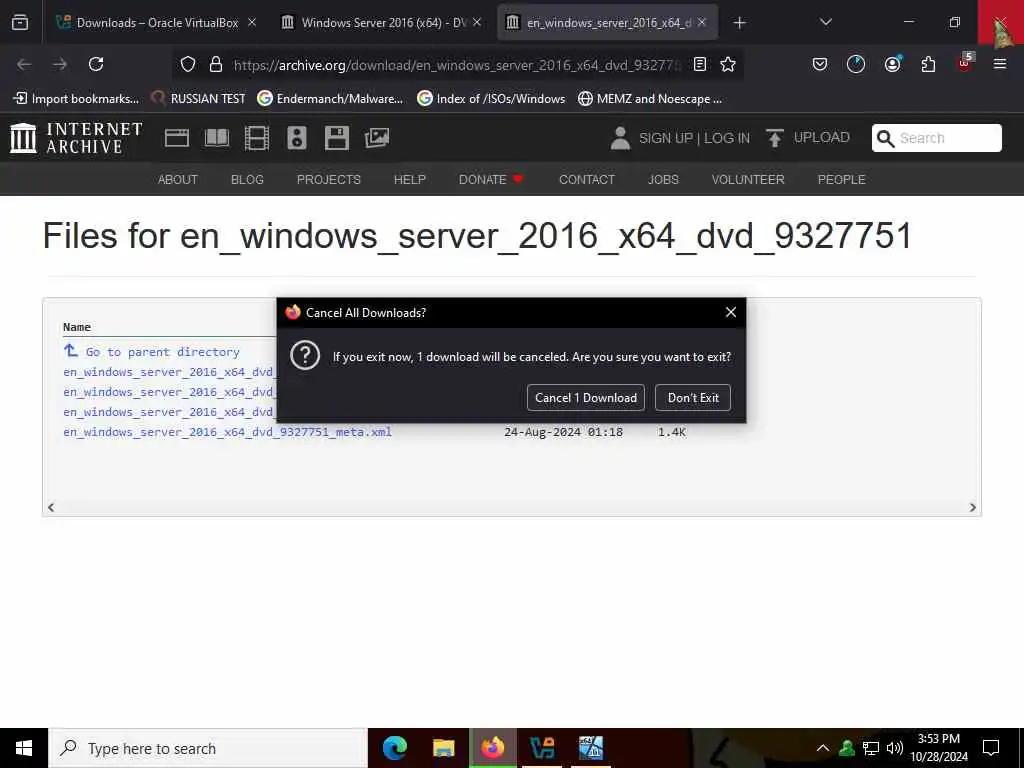Open CONTACT in archive navigation

coord(586,180)
